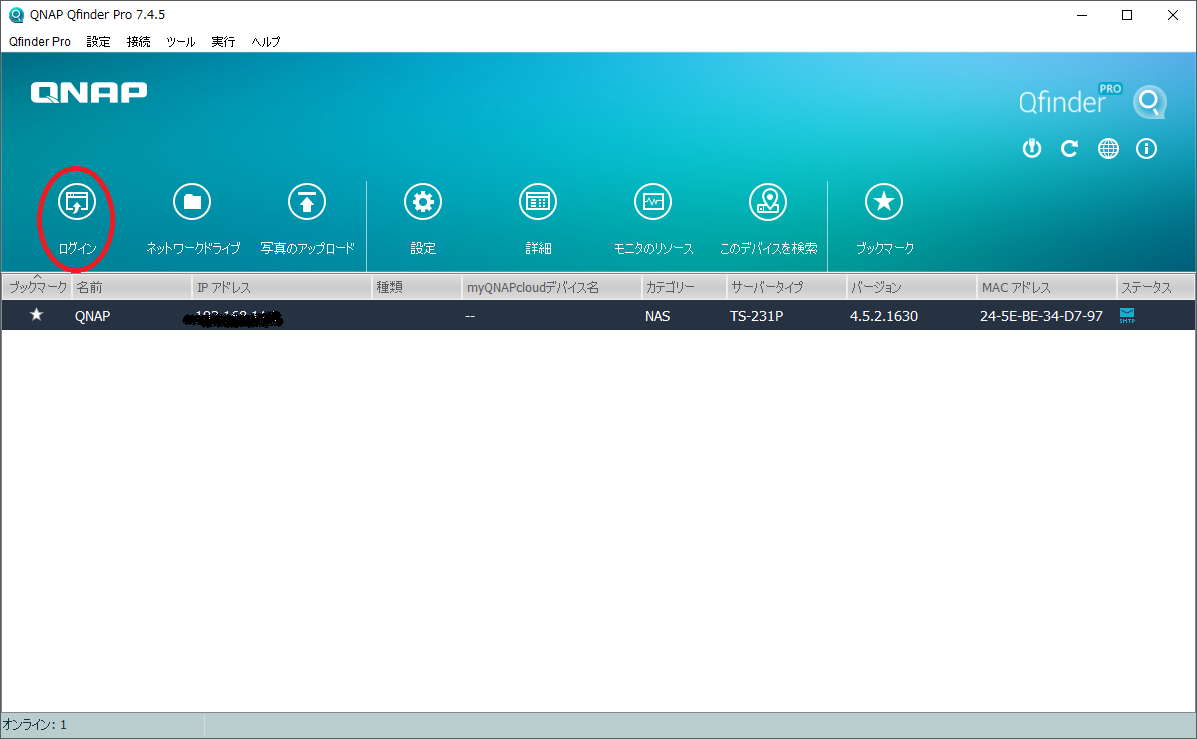Click the SMTP status icon in QNAP row

coord(1127,315)
